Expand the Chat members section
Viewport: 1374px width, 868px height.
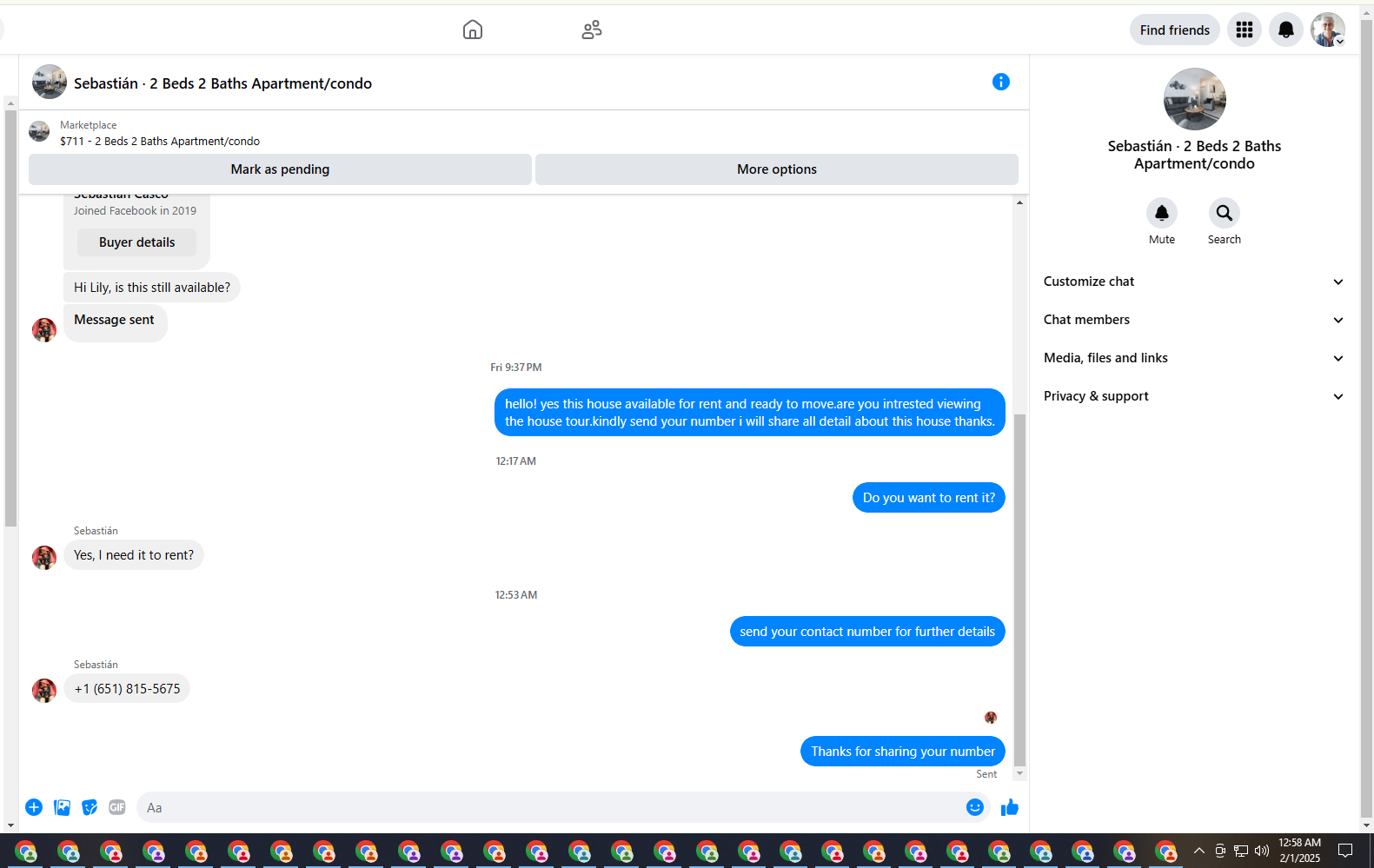(1194, 320)
